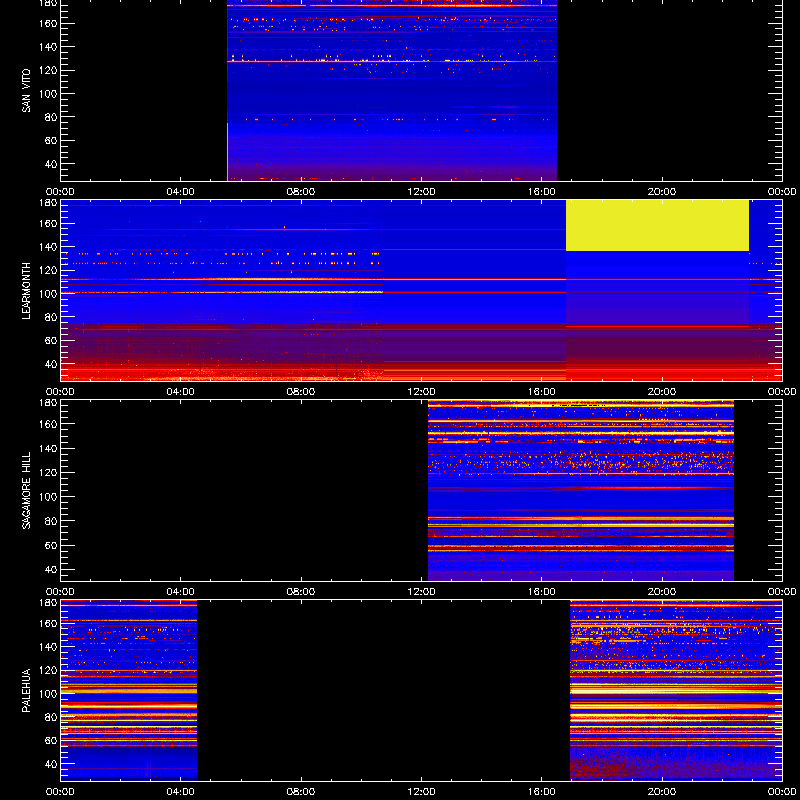The height and width of the screenshot is (800, 800).
Task: Click 16:00 label under the San Vito panel
Action: coord(542,192)
